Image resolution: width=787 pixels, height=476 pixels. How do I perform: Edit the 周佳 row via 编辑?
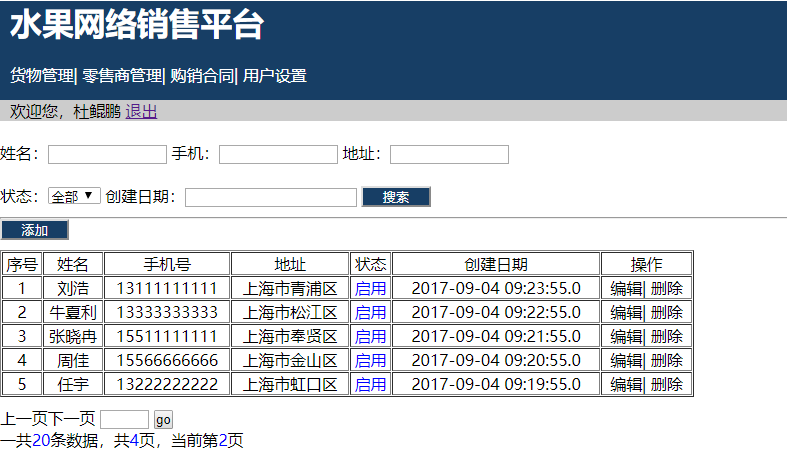point(626,361)
